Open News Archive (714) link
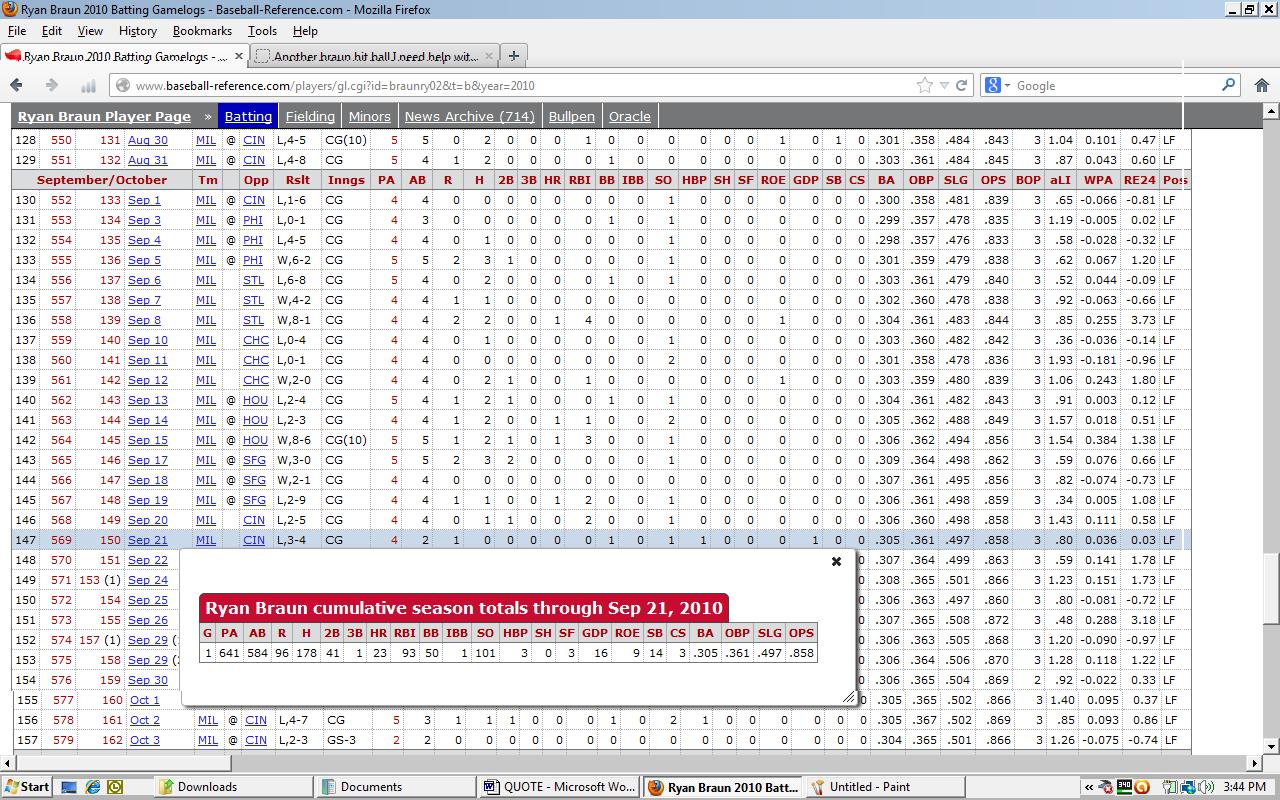 pyautogui.click(x=469, y=116)
